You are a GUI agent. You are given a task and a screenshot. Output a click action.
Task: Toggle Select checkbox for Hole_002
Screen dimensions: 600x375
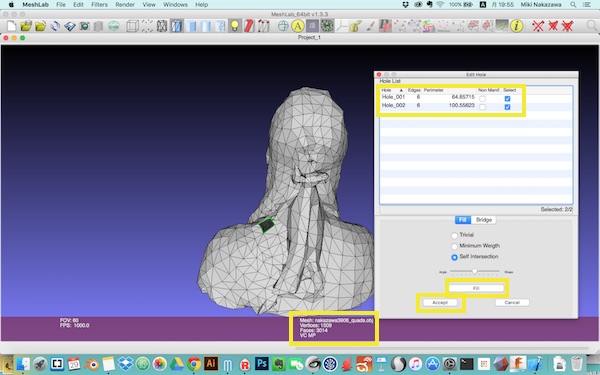[x=507, y=107]
